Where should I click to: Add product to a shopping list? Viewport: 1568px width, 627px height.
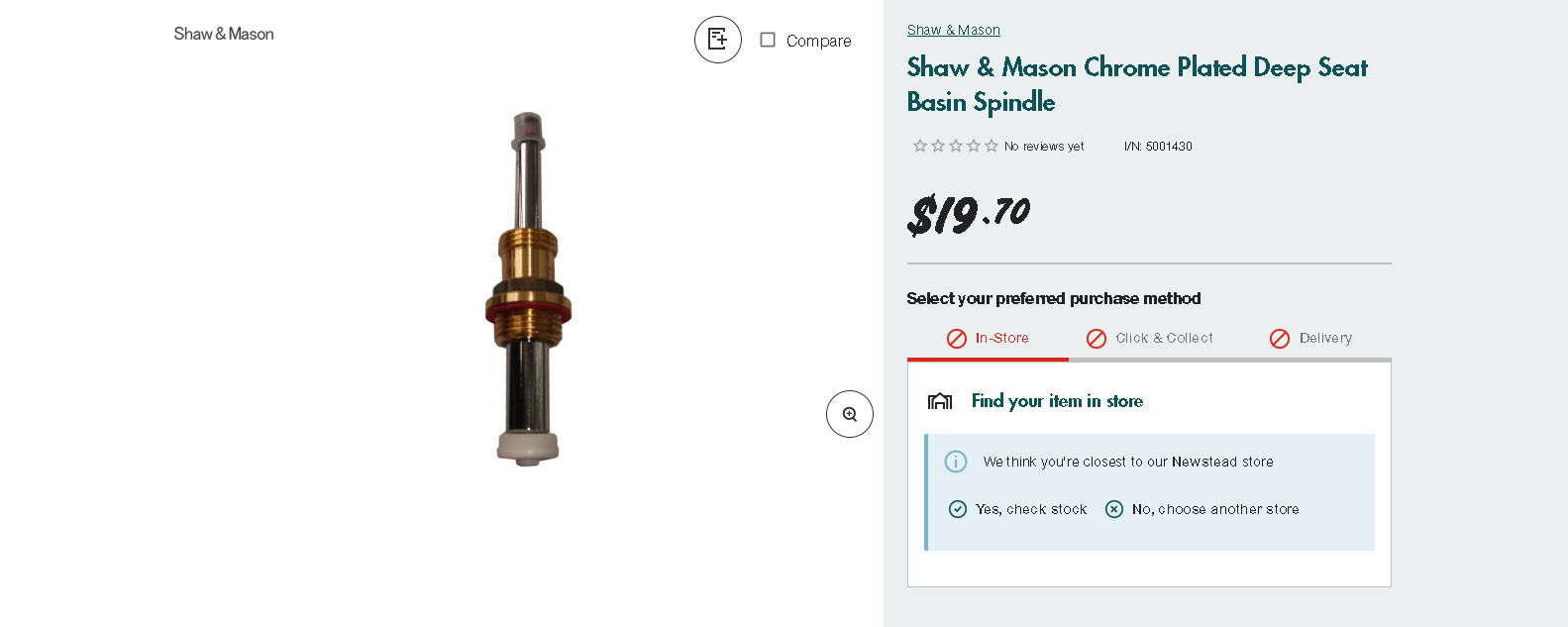pos(717,40)
